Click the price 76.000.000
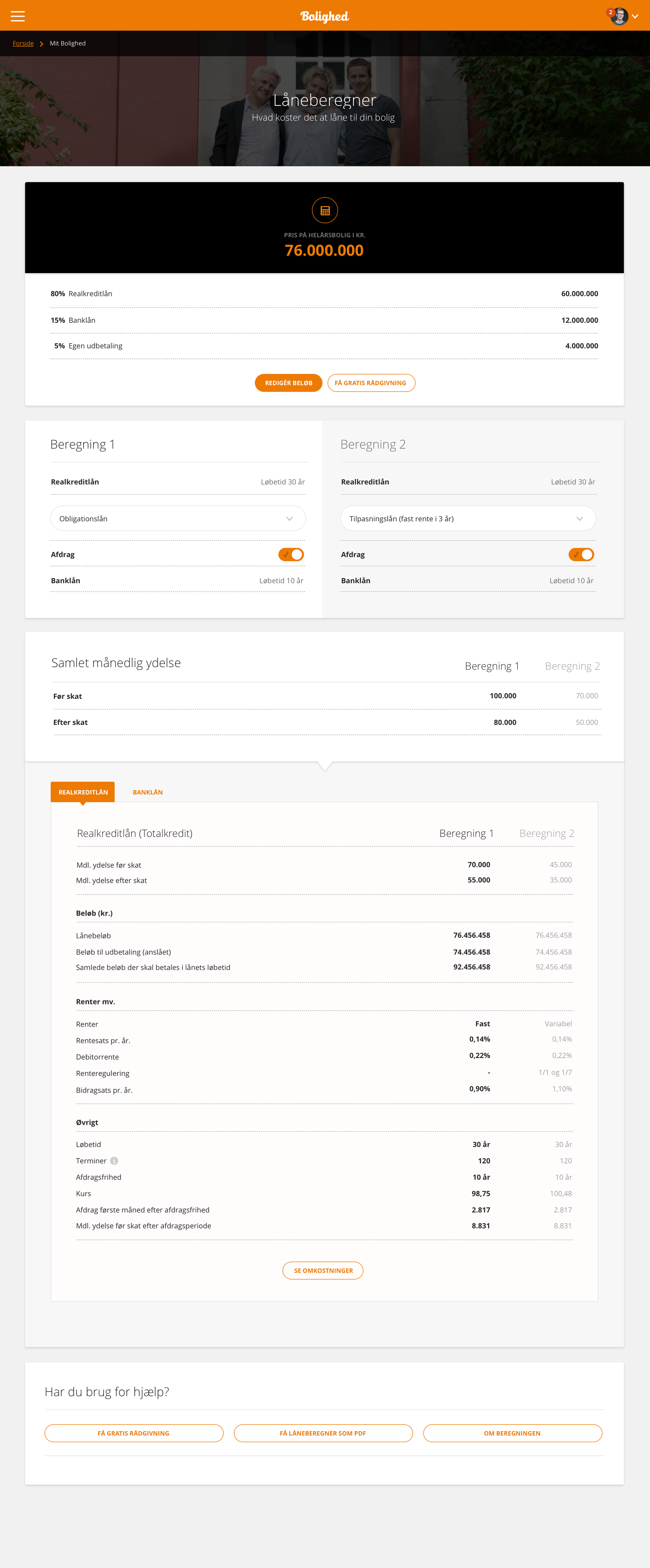The image size is (650, 1568). click(x=324, y=250)
